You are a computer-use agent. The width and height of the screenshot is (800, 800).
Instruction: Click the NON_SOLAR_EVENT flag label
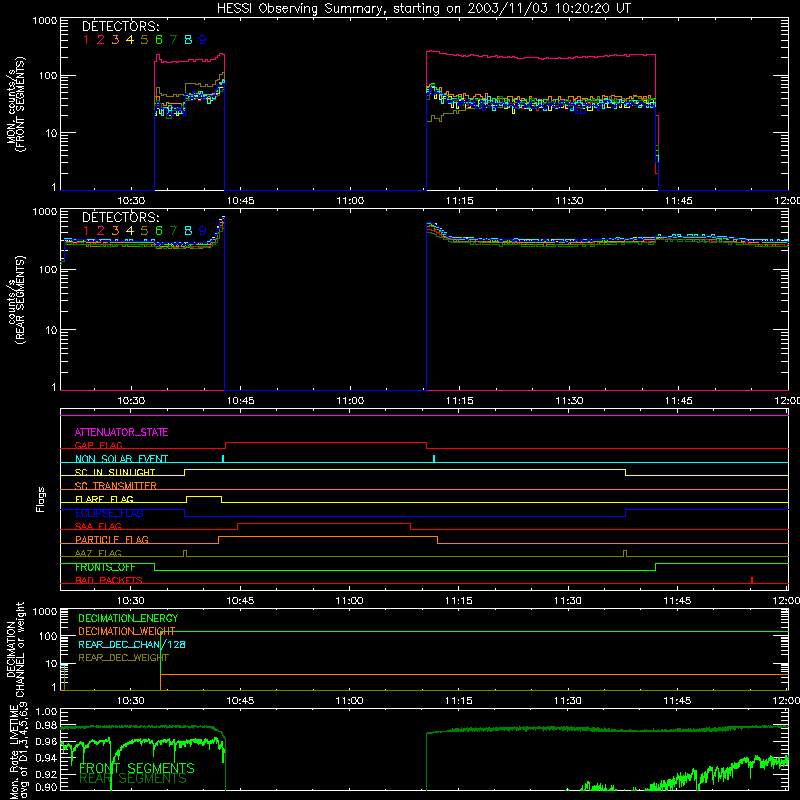coord(121,459)
